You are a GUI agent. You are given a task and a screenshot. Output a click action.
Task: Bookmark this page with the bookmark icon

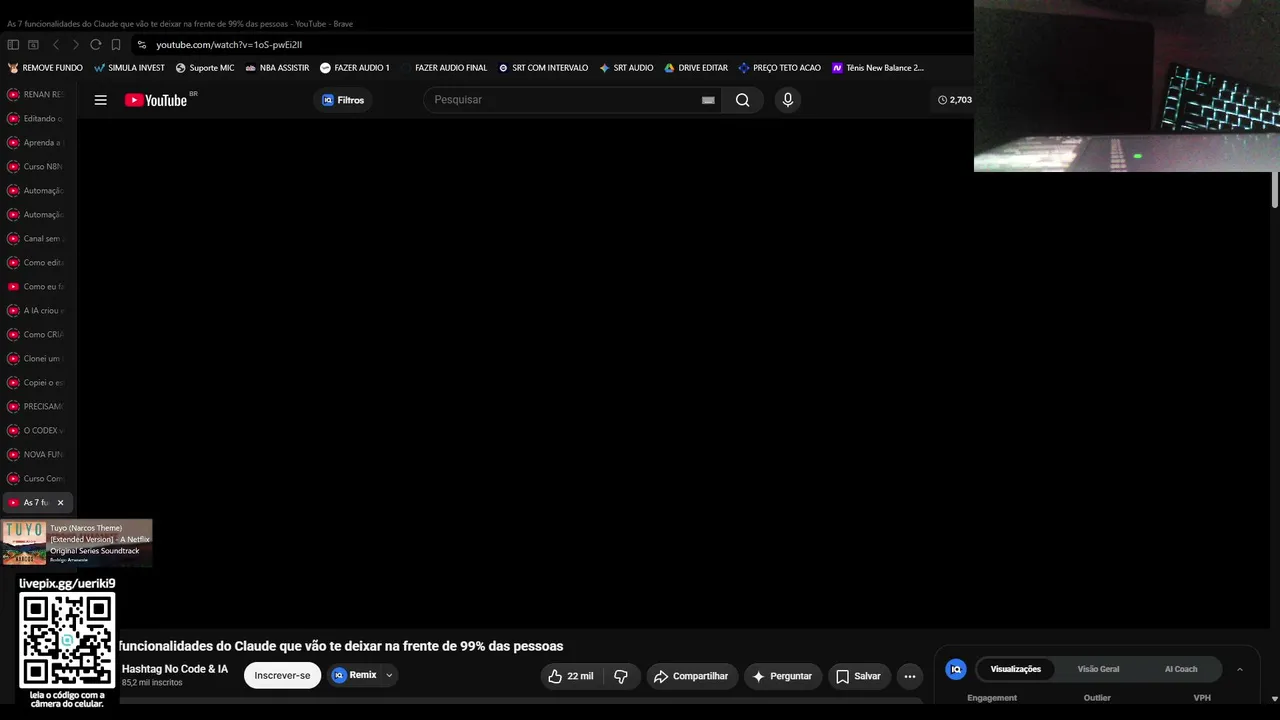tap(116, 45)
